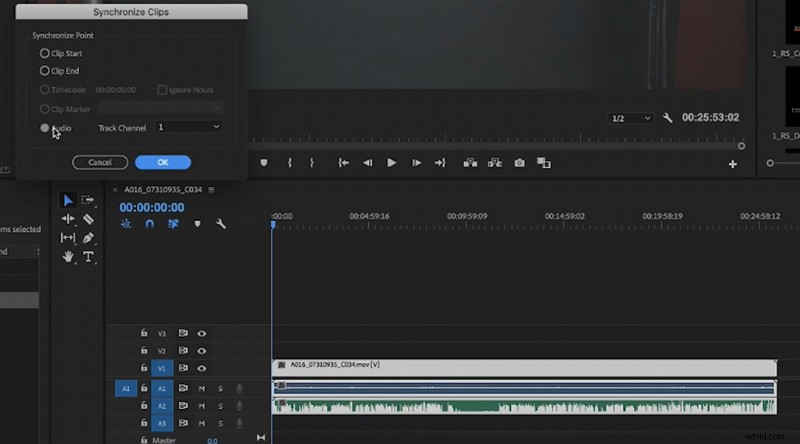Click the Master track volume value

tap(212, 441)
